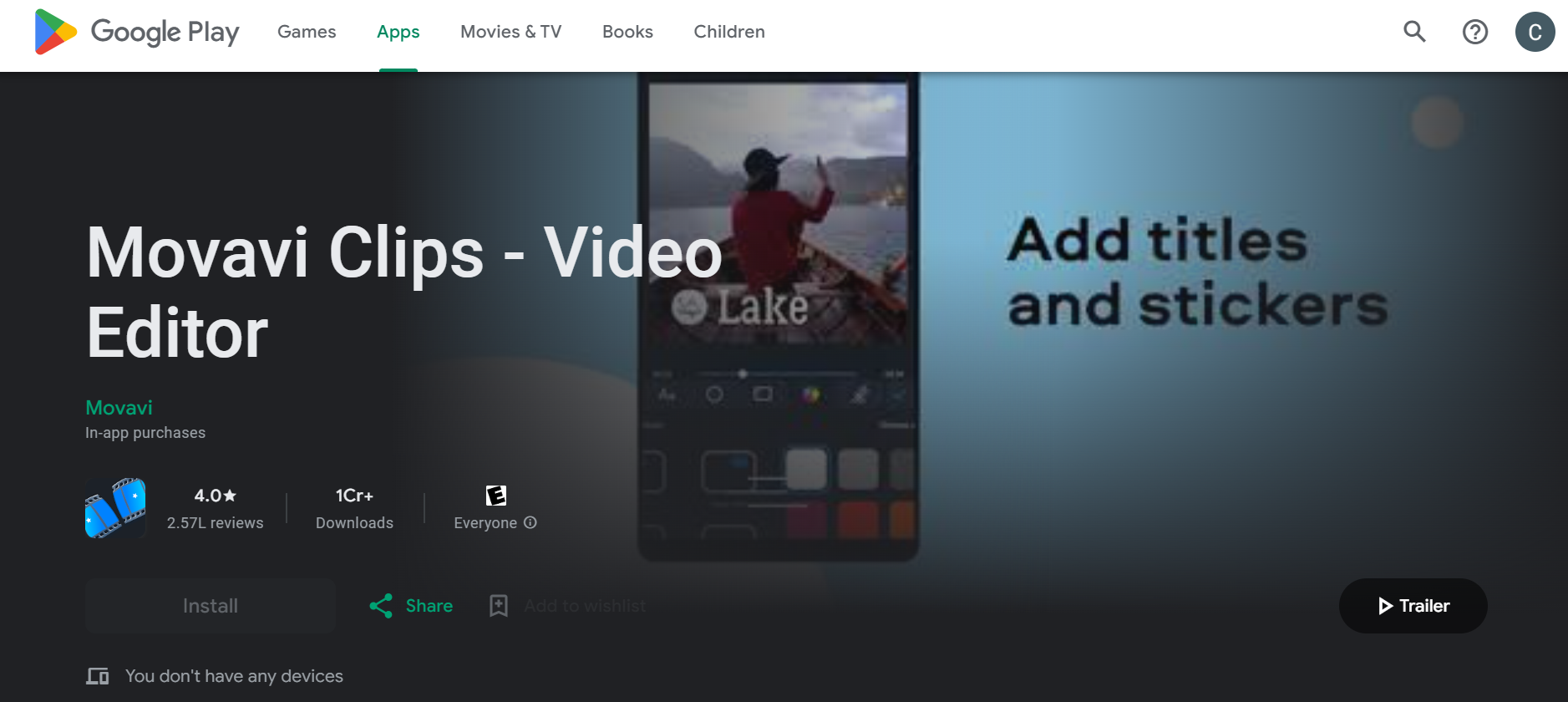The width and height of the screenshot is (1568, 702).
Task: Switch to the Children tab
Action: 729,32
